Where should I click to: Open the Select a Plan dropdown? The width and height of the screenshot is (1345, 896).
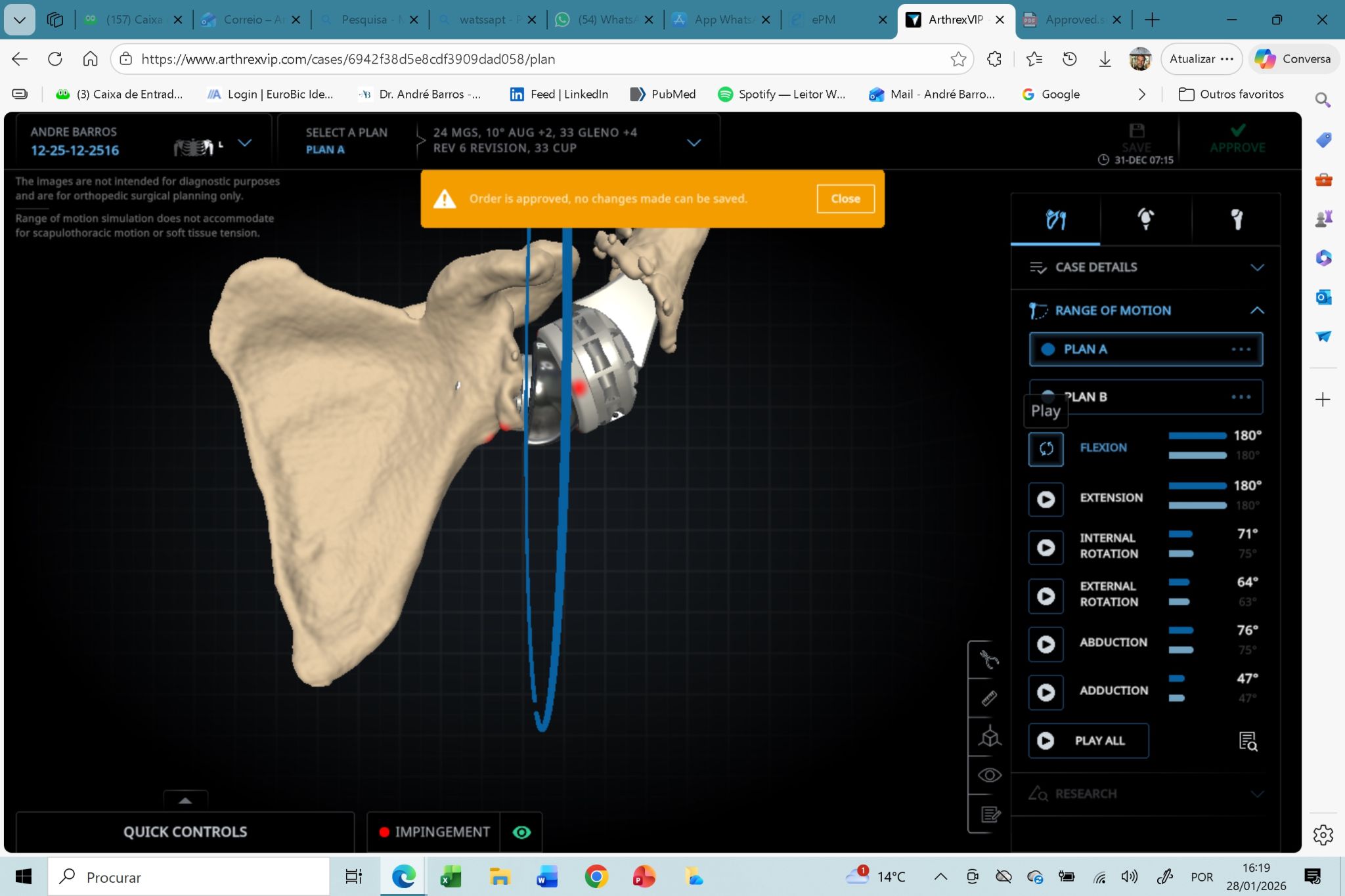click(694, 142)
